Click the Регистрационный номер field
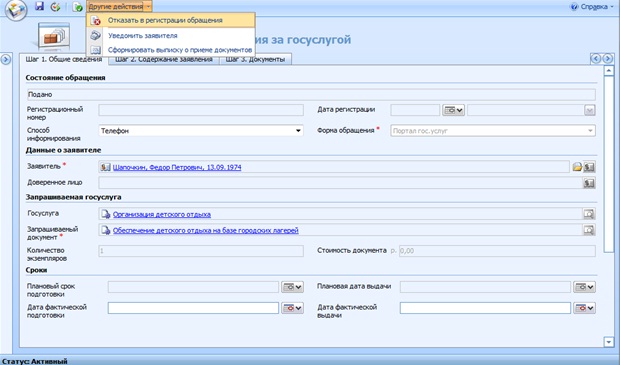Screen dimensions: 620x365 click(201, 110)
